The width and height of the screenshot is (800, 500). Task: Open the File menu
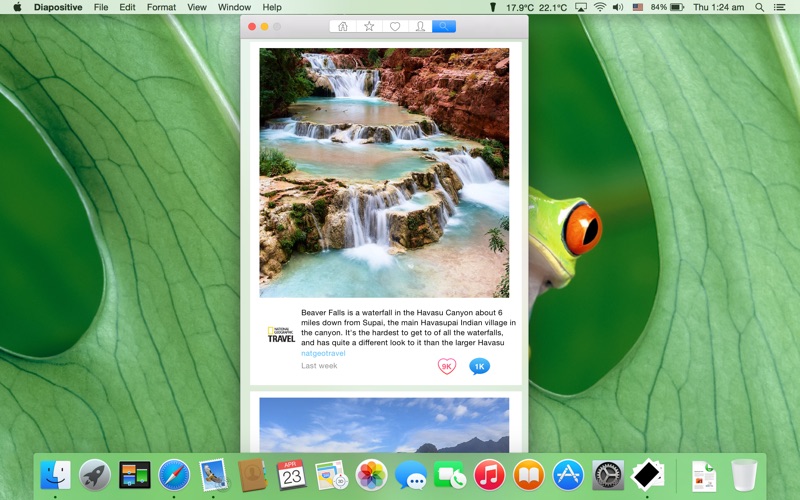coord(101,7)
